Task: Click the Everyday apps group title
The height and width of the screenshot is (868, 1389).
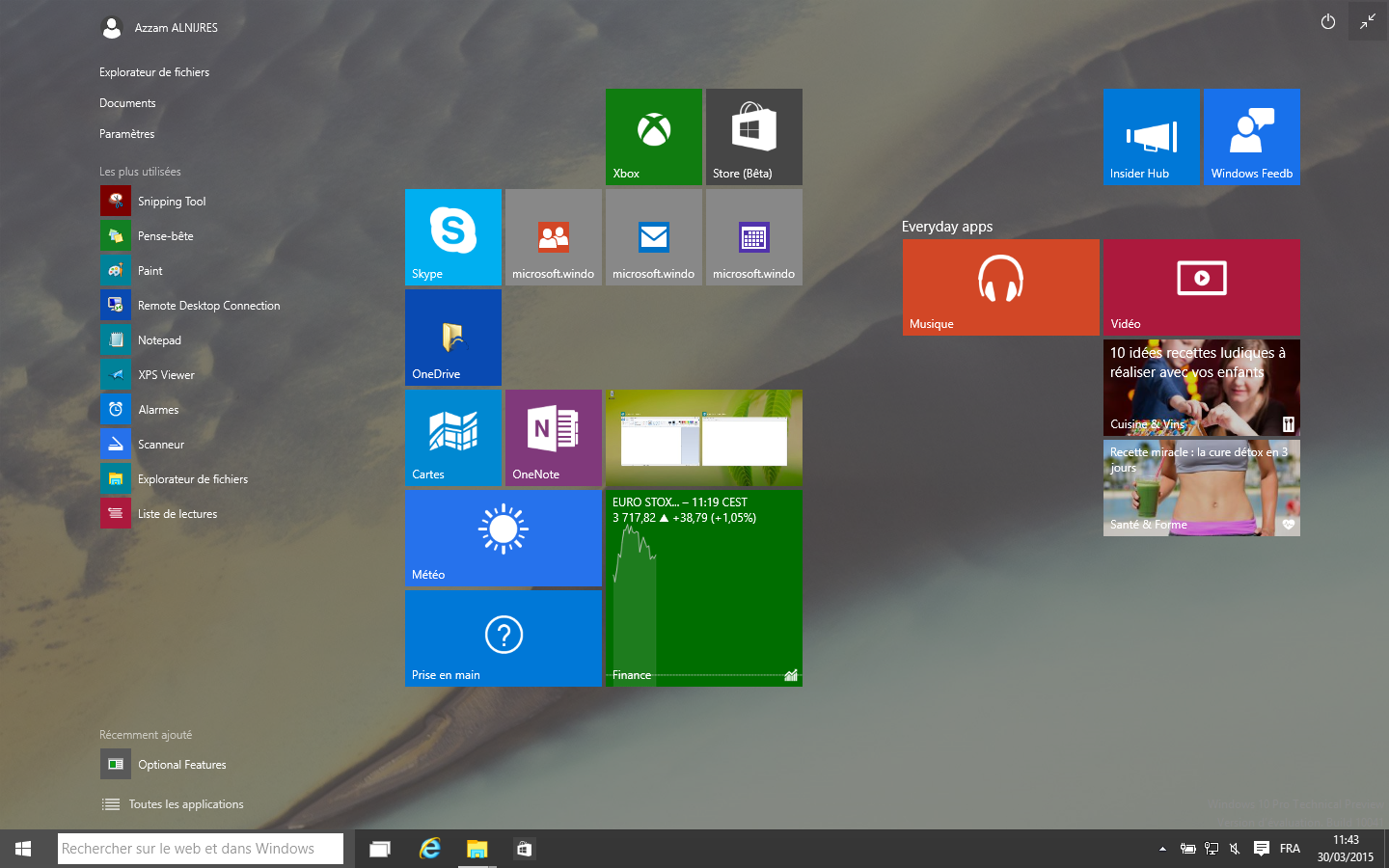Action: point(947,227)
